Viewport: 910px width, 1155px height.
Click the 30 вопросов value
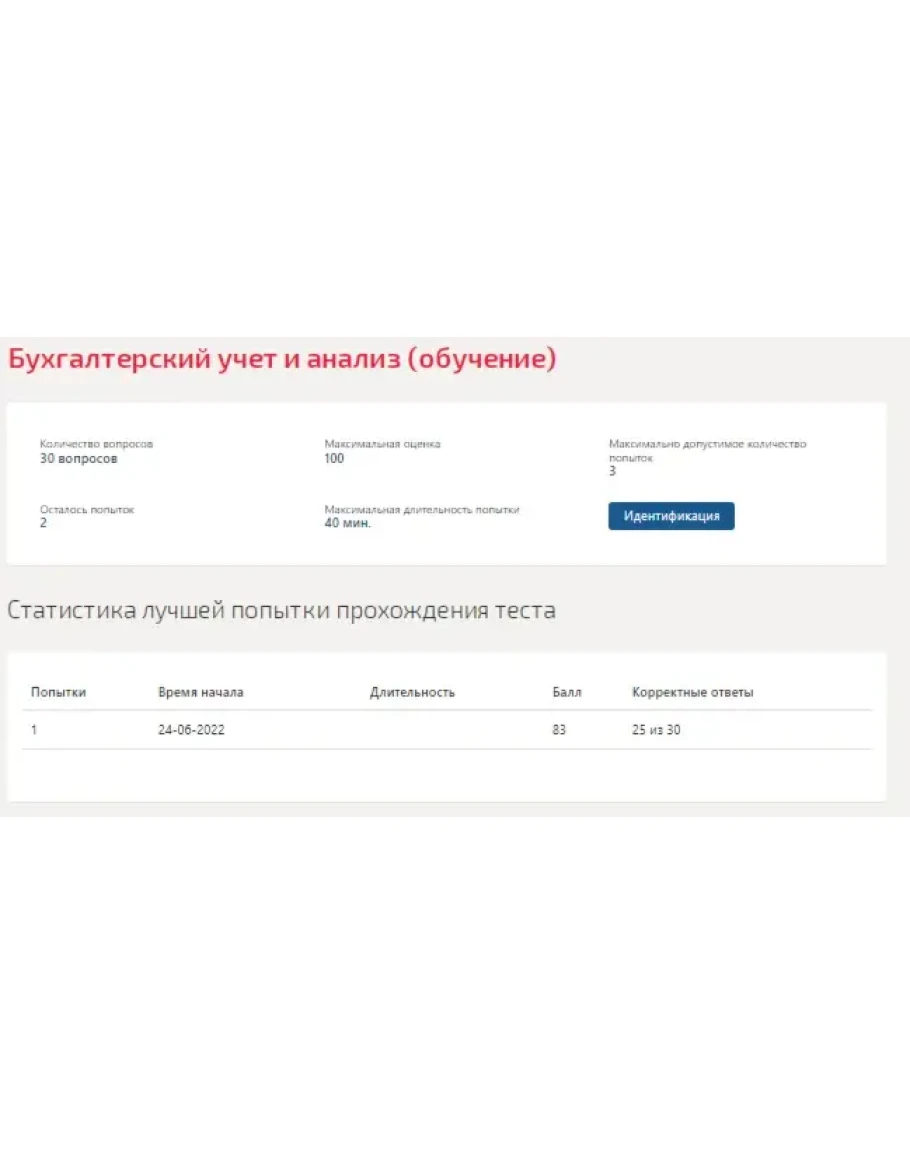tap(78, 459)
